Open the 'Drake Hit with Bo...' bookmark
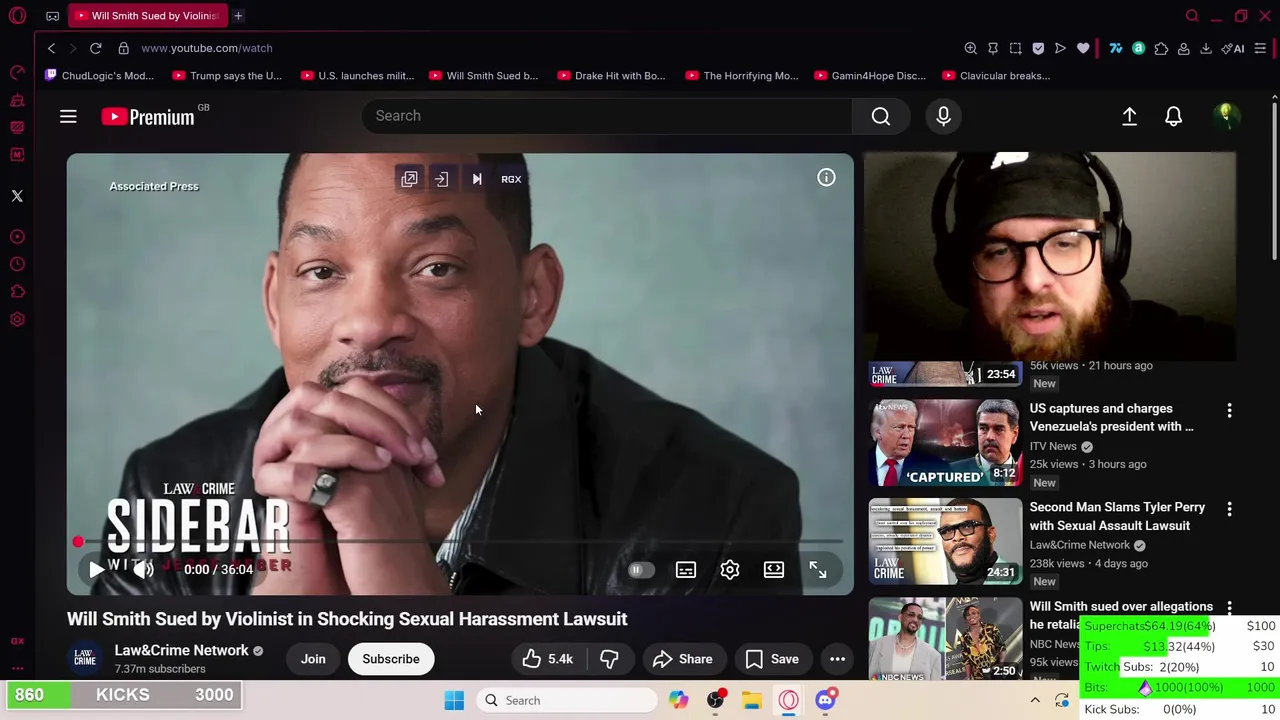Screen dimensions: 1280x720 click(x=611, y=76)
